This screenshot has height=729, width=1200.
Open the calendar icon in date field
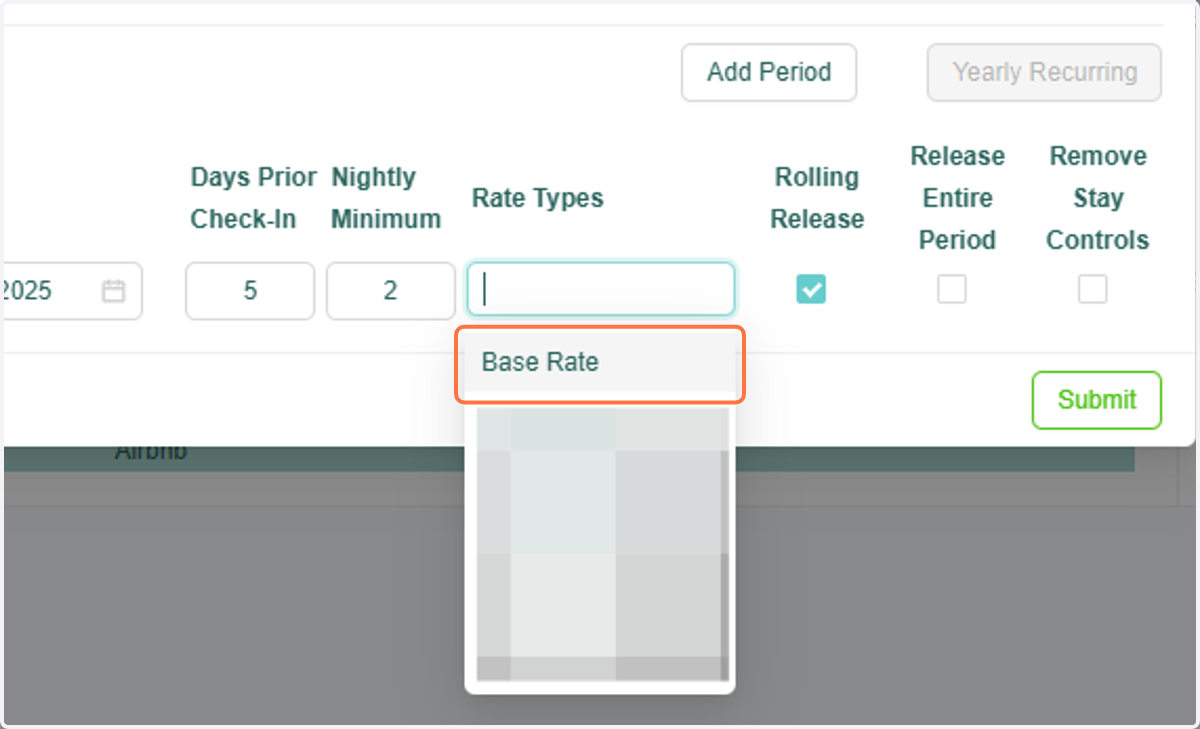point(114,291)
